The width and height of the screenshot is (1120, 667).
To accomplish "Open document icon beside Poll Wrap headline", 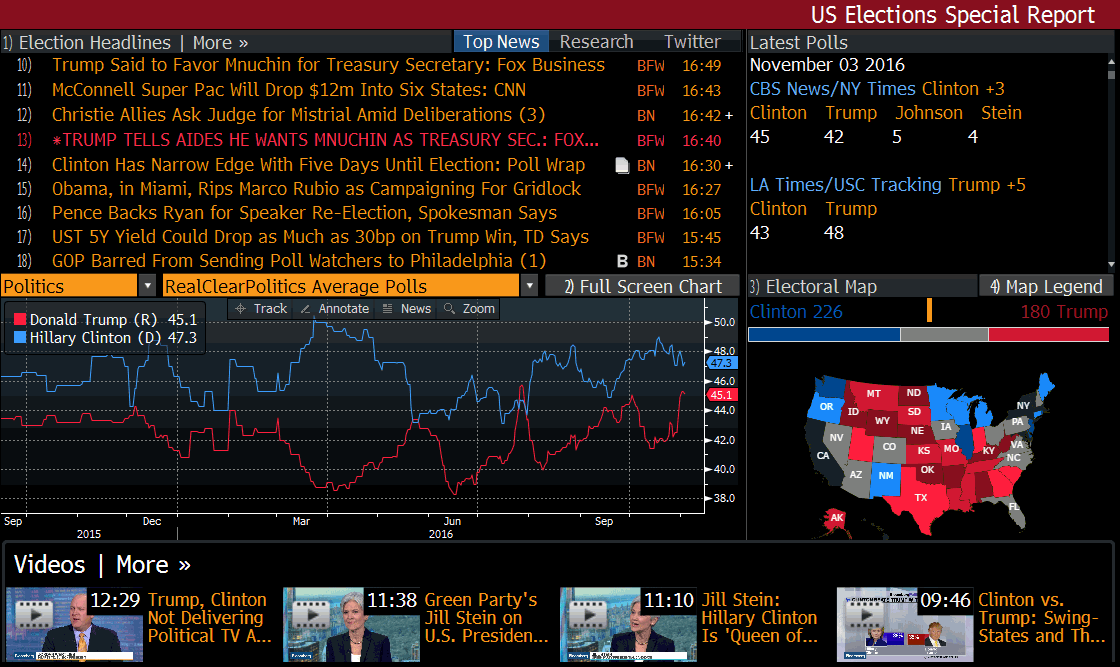I will click(622, 166).
